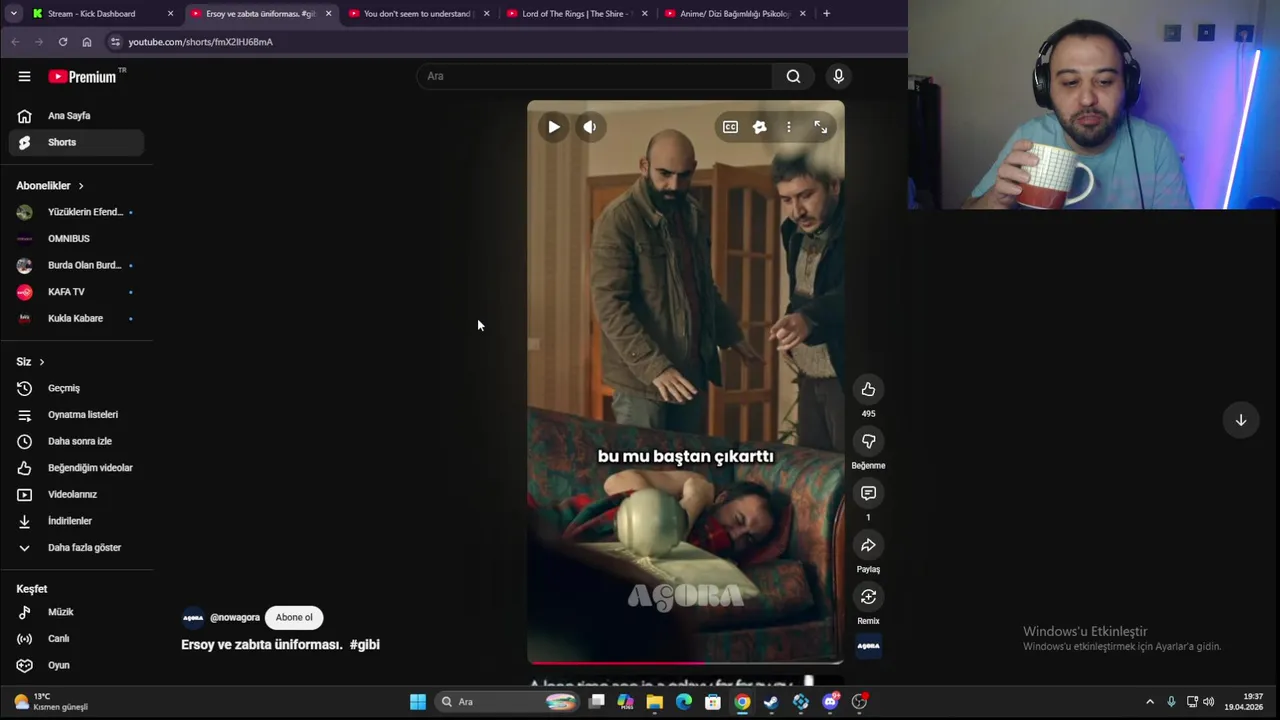Open Microsoft Edge from taskbar
The image size is (1280, 720).
pos(684,702)
